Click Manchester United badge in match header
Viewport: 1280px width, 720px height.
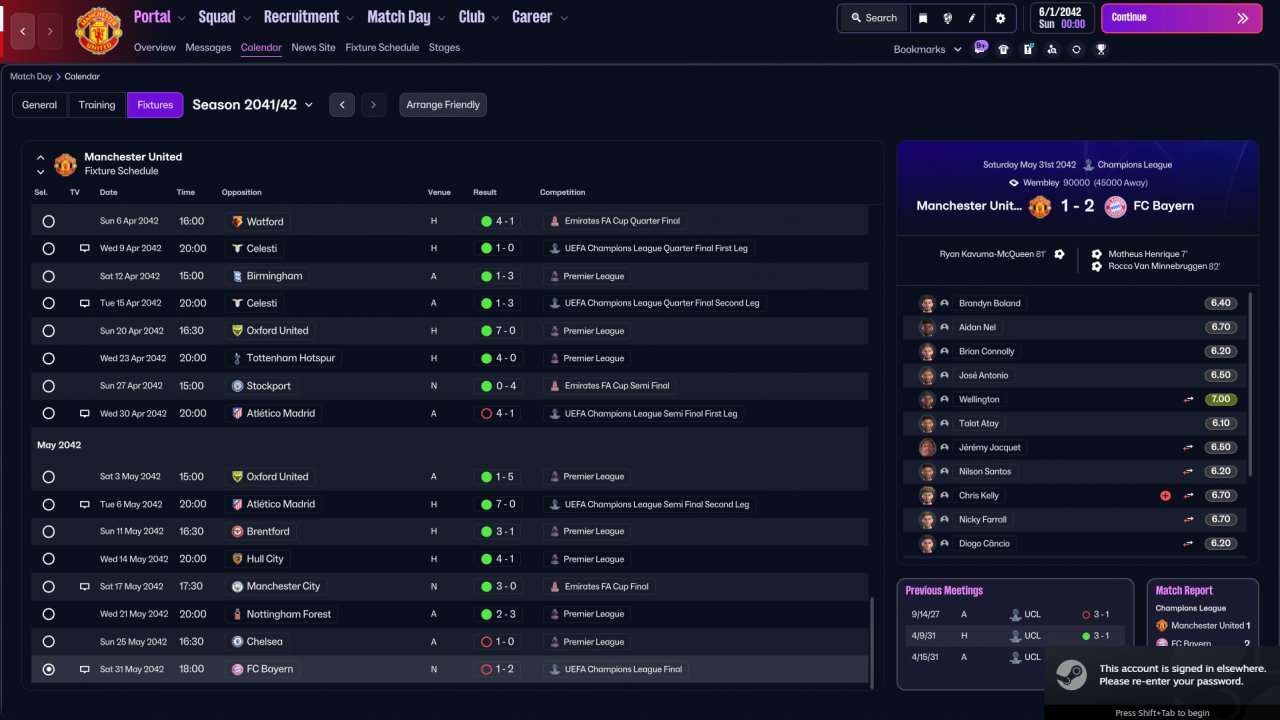click(x=1040, y=206)
